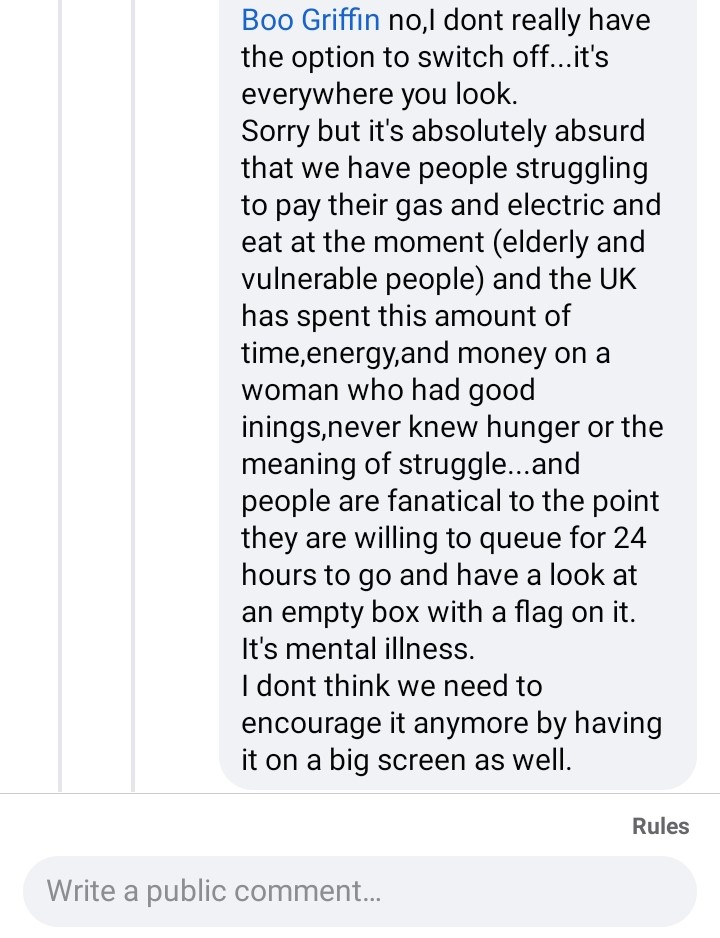Open Boo Griffin's profile link
The image size is (720, 938).
pos(310,20)
